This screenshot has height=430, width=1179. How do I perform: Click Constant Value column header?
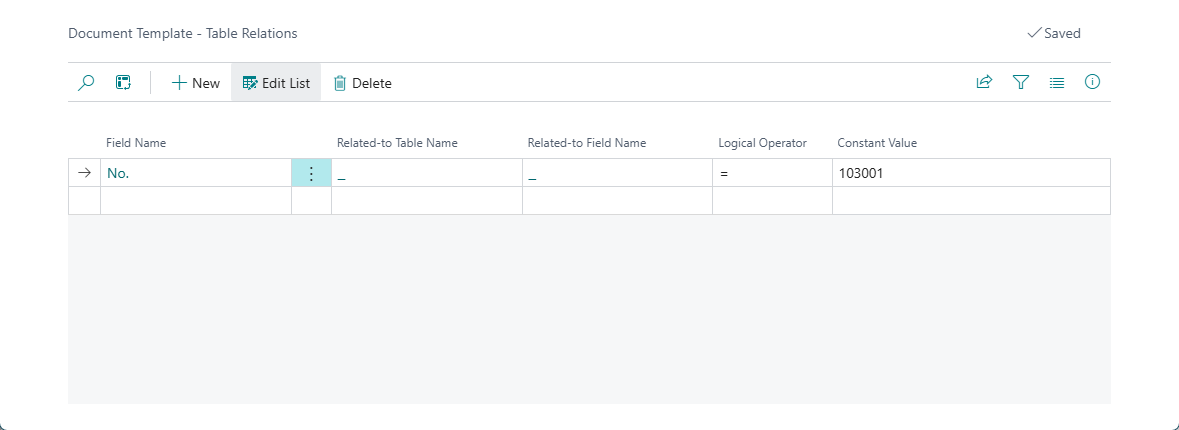point(877,143)
